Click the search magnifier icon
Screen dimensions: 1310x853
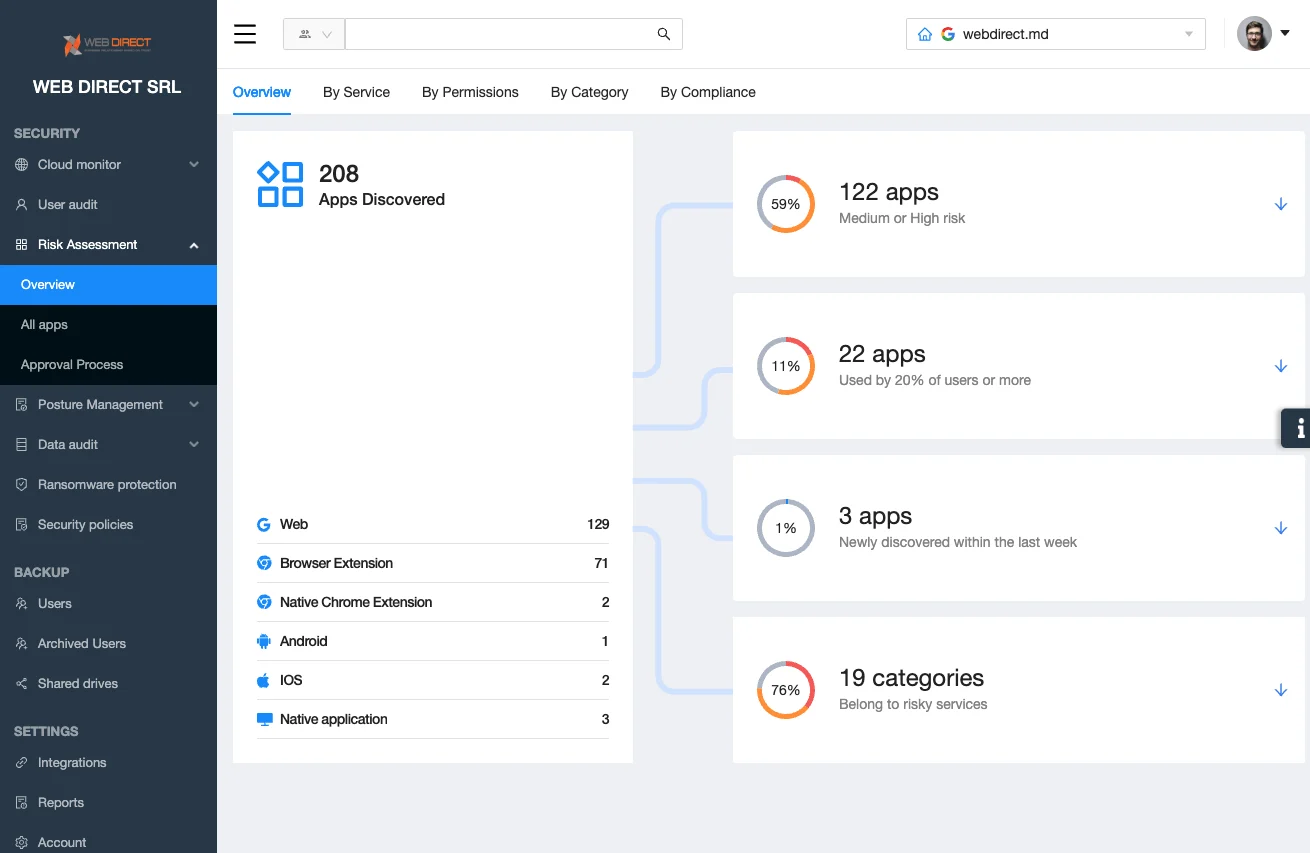pyautogui.click(x=664, y=34)
